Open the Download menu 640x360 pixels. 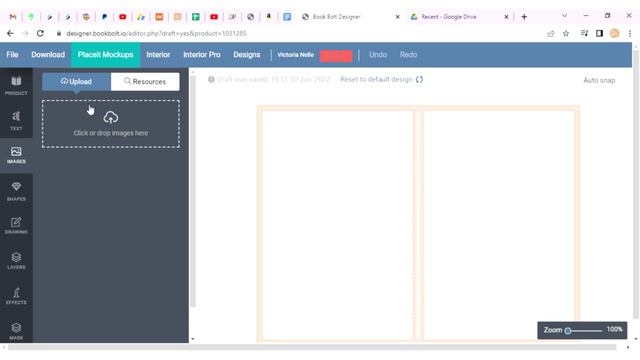(48, 55)
